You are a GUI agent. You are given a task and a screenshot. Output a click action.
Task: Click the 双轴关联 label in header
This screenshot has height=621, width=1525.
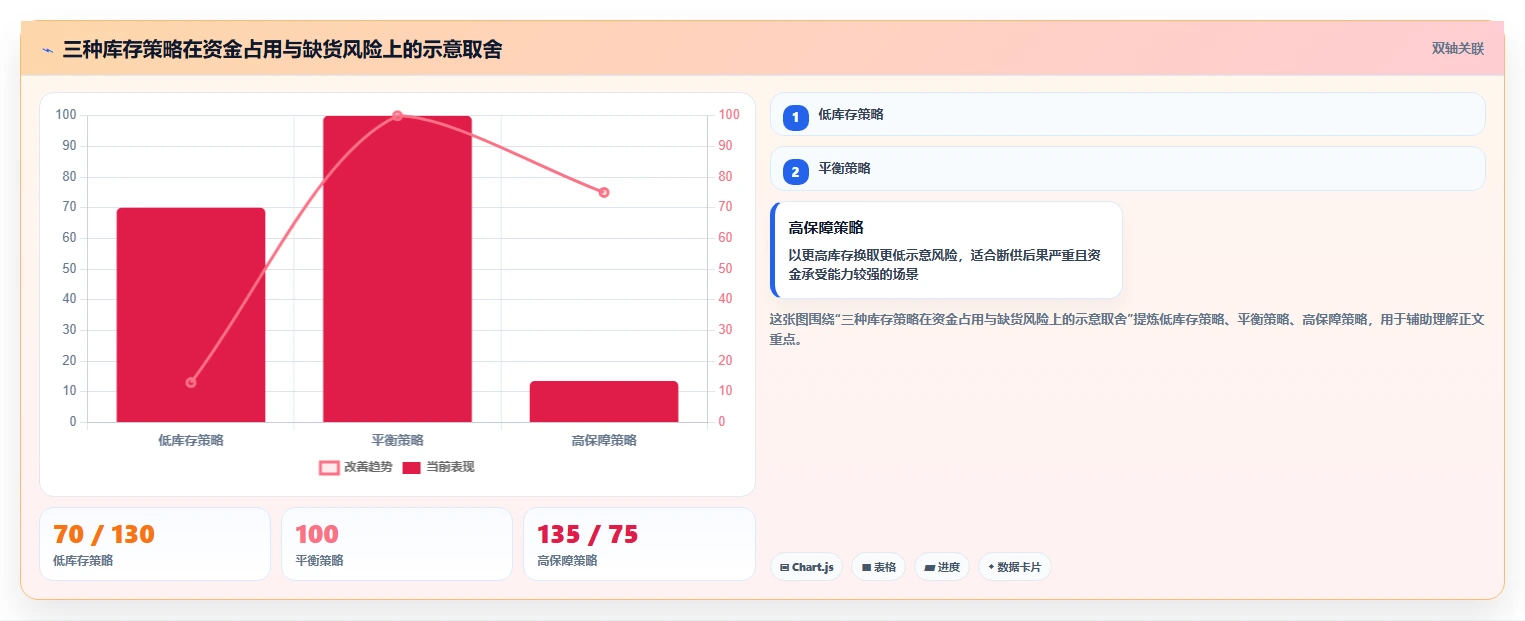point(1458,49)
